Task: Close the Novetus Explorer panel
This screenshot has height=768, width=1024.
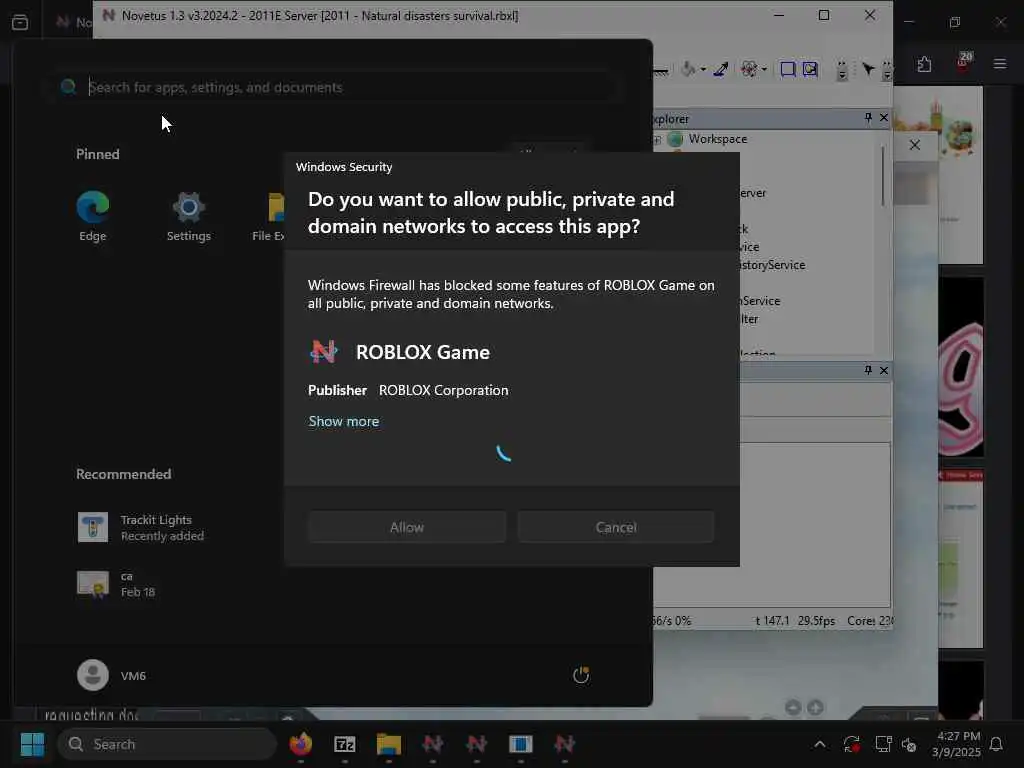Action: [x=884, y=118]
